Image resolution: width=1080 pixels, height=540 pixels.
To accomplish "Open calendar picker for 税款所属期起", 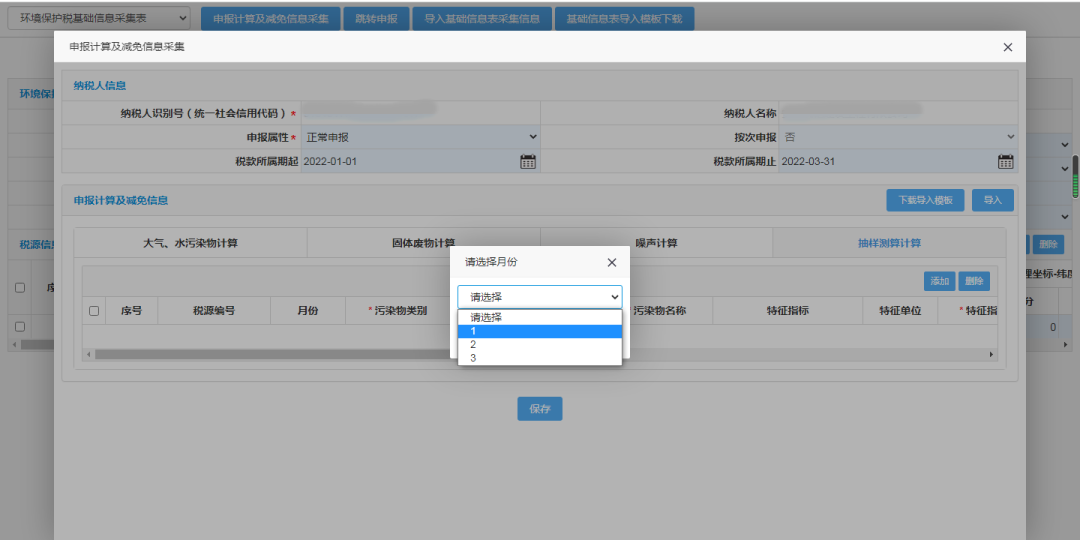I will tap(528, 161).
